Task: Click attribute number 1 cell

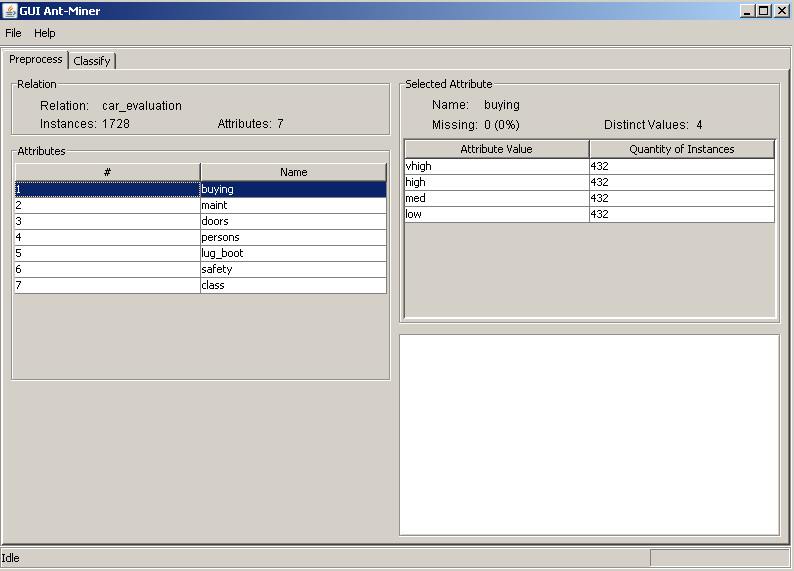Action: point(107,189)
